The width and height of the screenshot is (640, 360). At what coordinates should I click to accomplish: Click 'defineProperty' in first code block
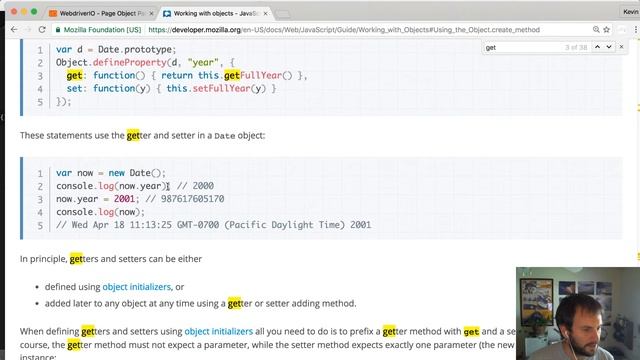point(130,62)
